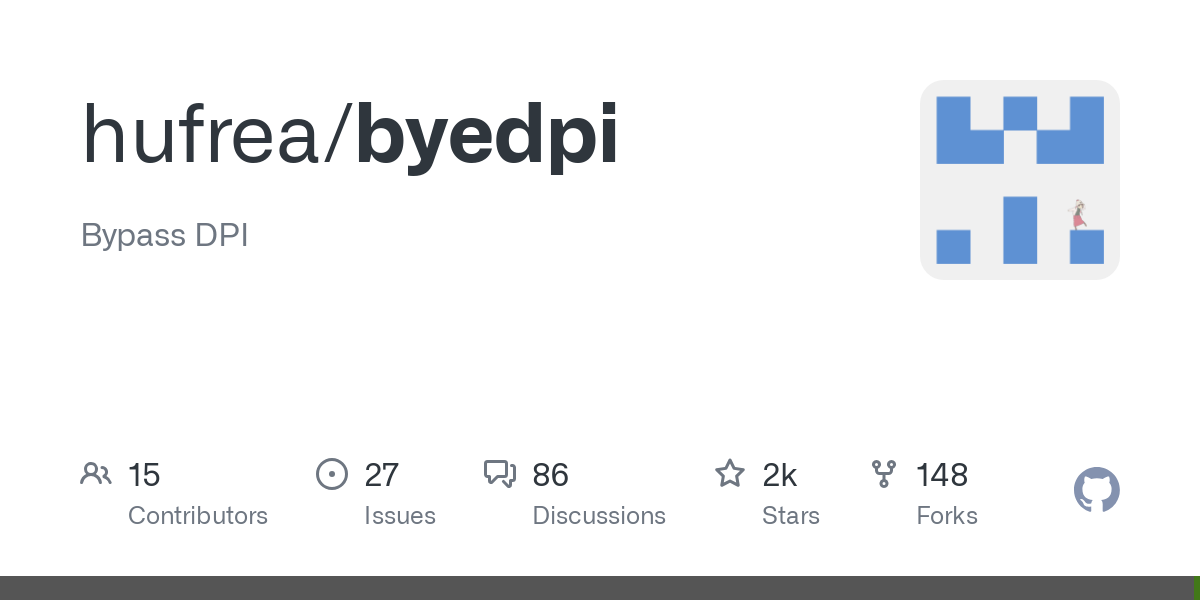This screenshot has height=600, width=1200.
Task: Click the 27 issues count
Action: point(382,475)
